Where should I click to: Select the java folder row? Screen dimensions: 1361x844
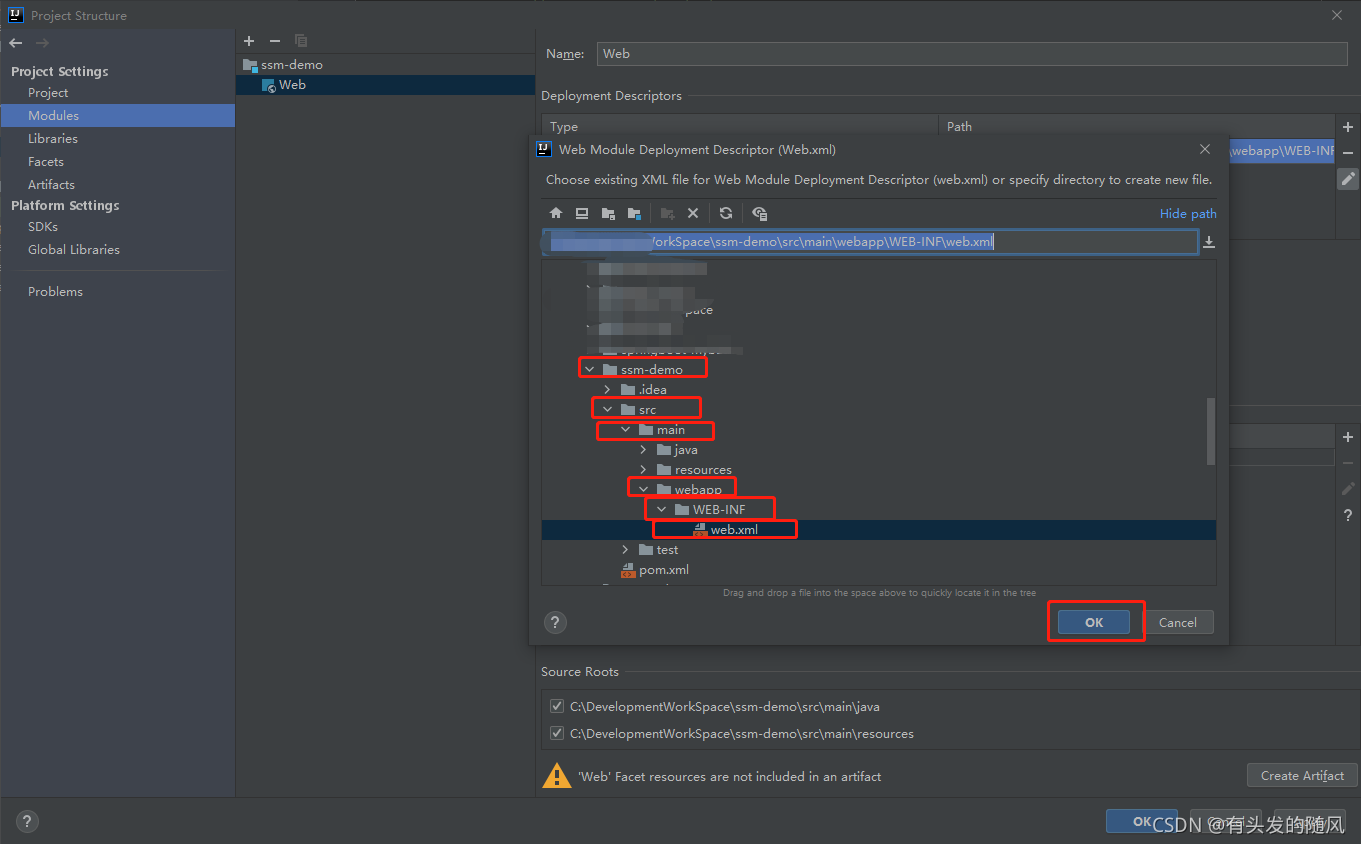pos(879,450)
